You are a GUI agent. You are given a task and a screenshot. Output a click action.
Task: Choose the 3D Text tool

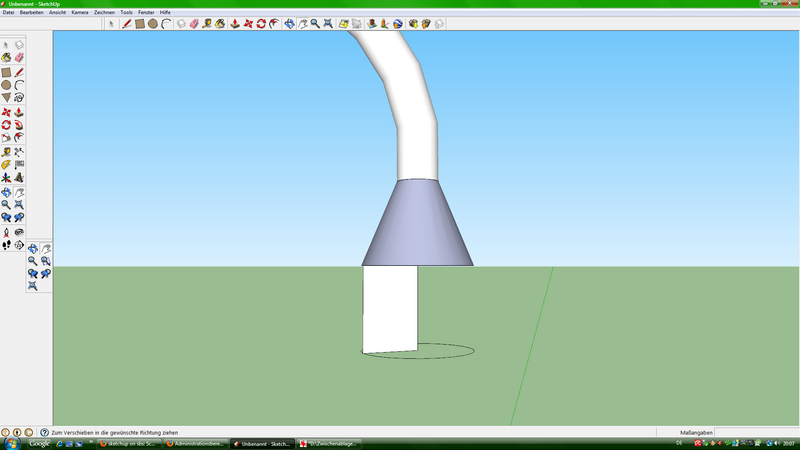[x=19, y=177]
